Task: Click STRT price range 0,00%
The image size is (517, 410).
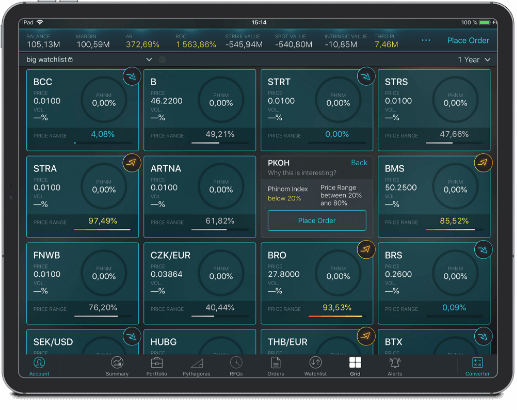Action: [x=337, y=134]
